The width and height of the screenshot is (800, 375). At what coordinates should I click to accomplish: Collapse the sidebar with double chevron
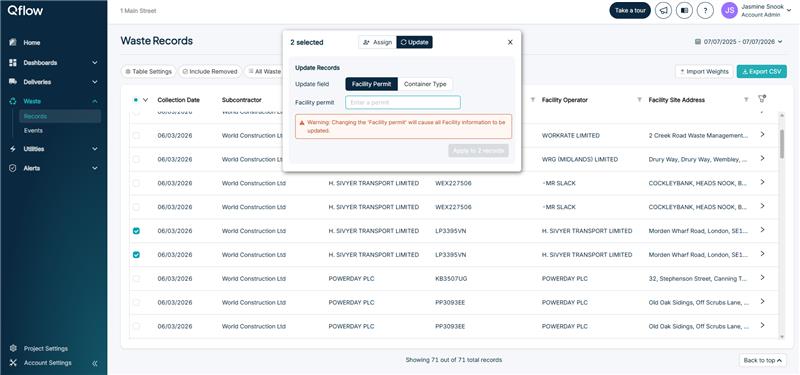click(x=95, y=363)
